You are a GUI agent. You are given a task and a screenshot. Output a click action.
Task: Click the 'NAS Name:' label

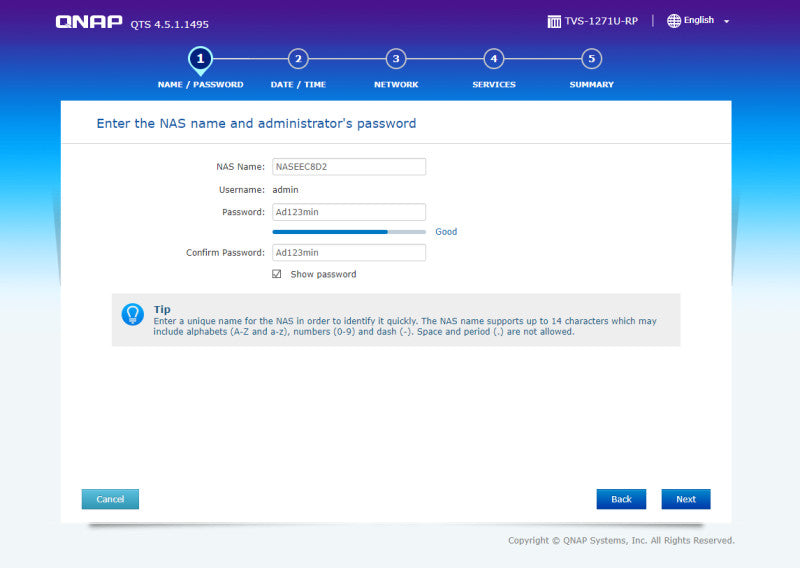240,167
